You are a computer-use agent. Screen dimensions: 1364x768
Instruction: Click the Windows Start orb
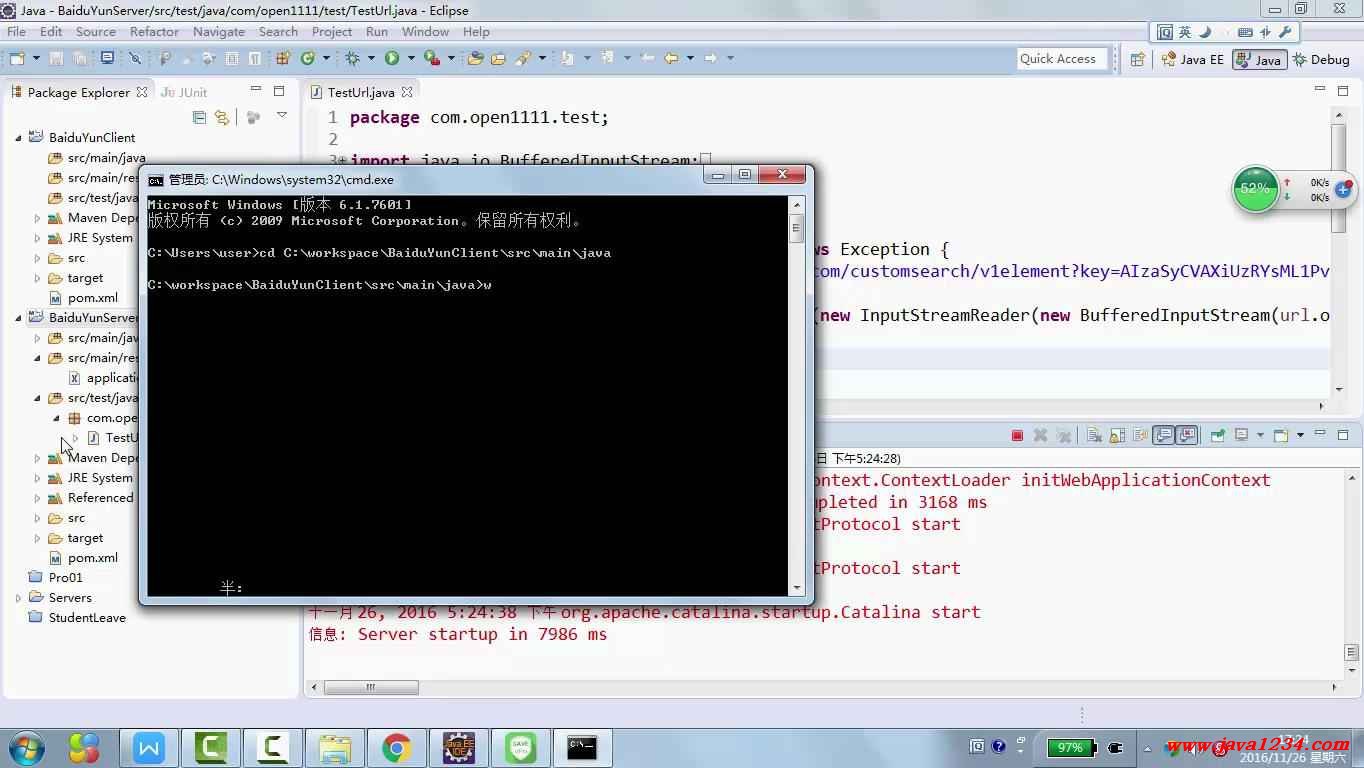click(26, 747)
